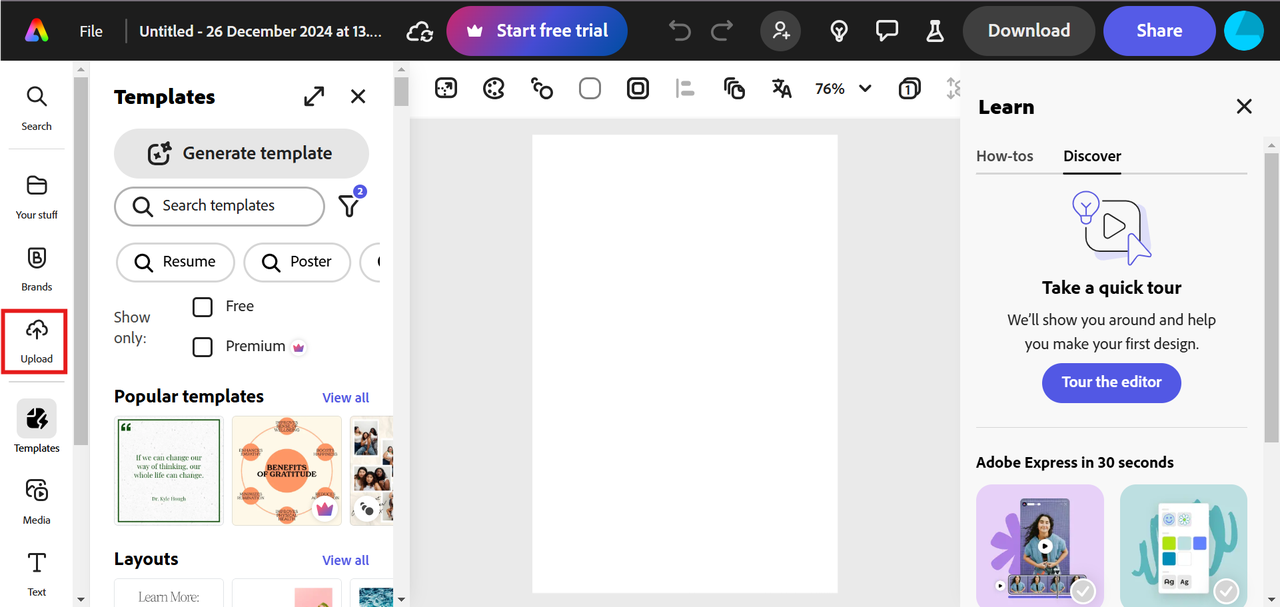Viewport: 1280px width, 607px height.
Task: Open the pages count icon
Action: click(909, 88)
